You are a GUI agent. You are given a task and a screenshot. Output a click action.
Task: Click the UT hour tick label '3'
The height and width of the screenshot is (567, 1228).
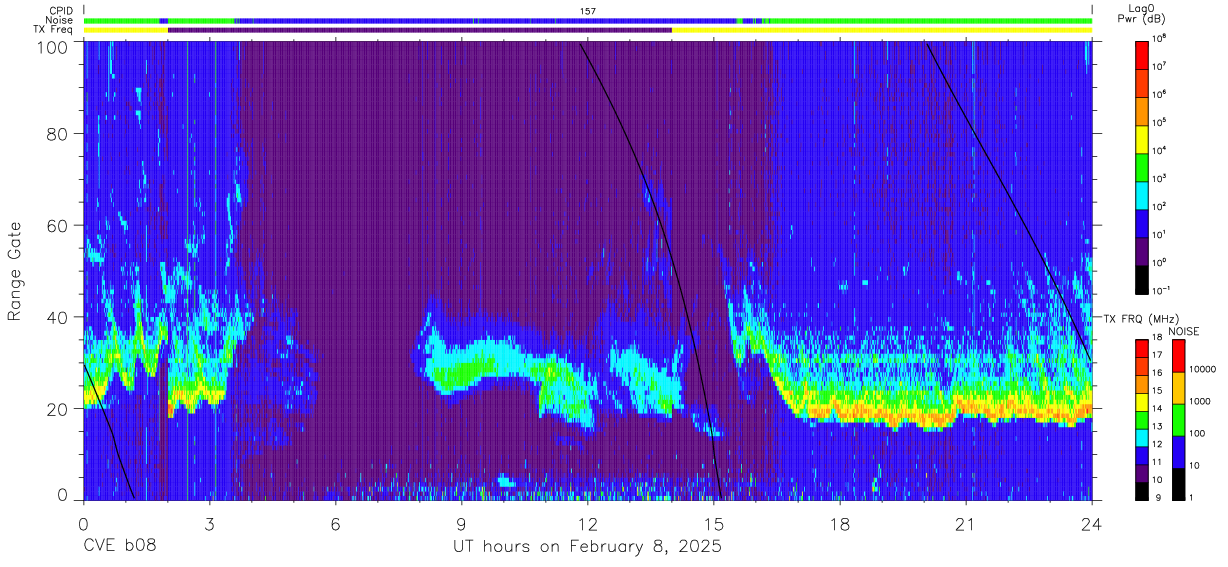[210, 524]
